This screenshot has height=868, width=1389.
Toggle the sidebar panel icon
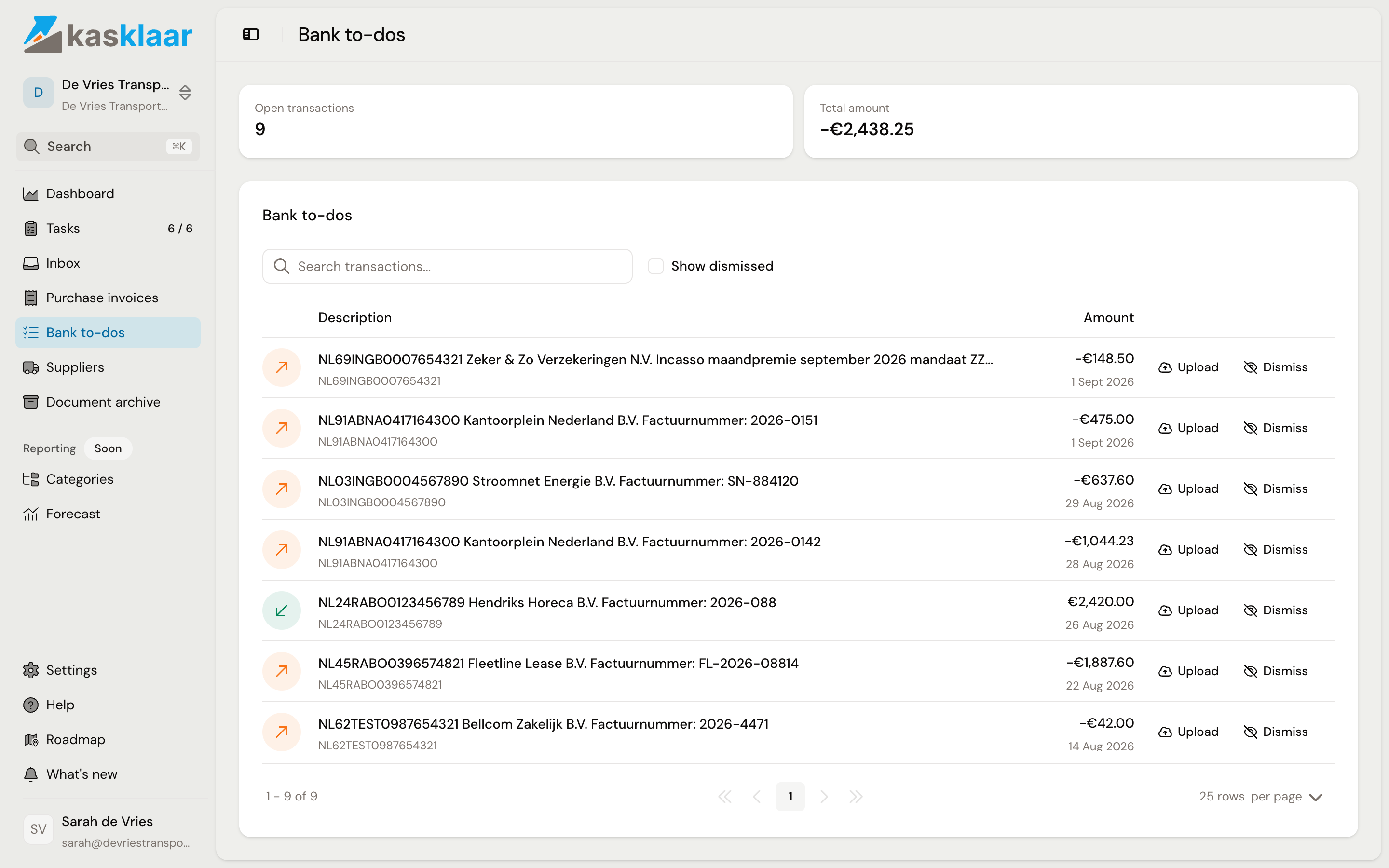click(x=251, y=34)
